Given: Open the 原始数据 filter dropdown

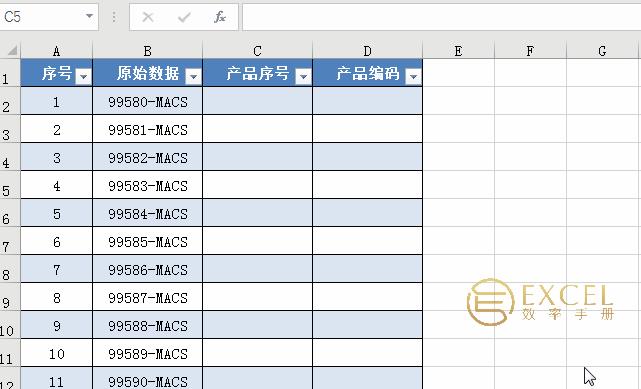Looking at the screenshot, I should pyautogui.click(x=193, y=76).
